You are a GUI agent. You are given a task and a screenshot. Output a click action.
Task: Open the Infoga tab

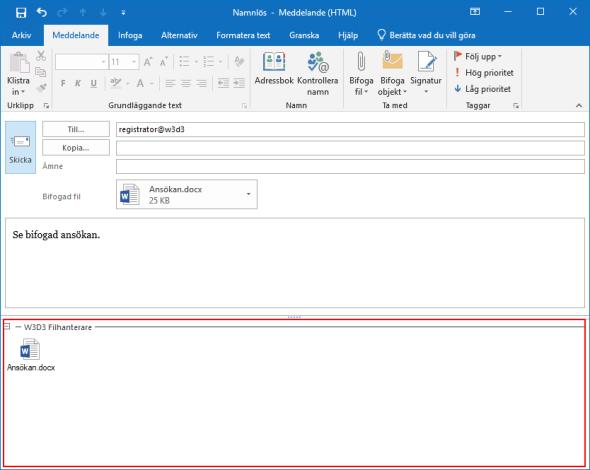[x=130, y=35]
